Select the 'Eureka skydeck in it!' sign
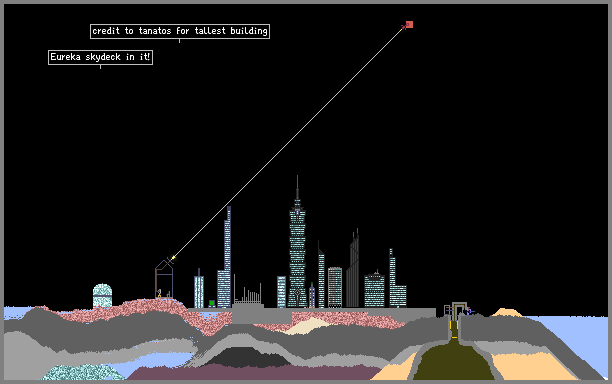Viewport: 612px width, 384px height. coord(100,57)
